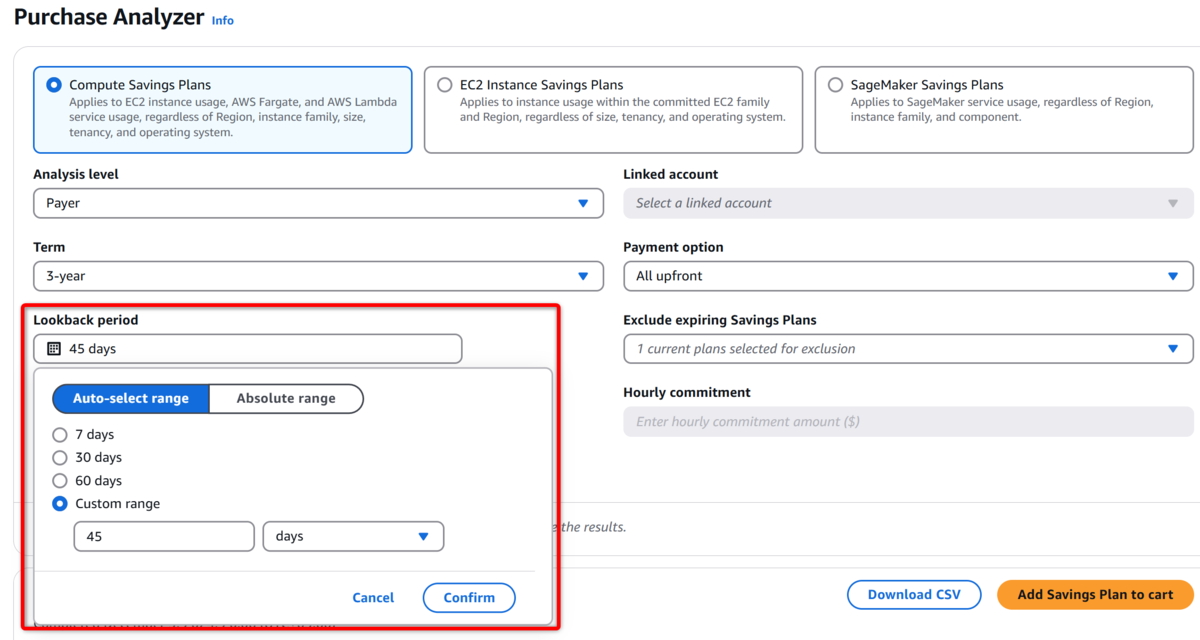Viewport: 1200px width, 640px height.
Task: Select Compute Savings Plans radio option
Action: [x=54, y=85]
